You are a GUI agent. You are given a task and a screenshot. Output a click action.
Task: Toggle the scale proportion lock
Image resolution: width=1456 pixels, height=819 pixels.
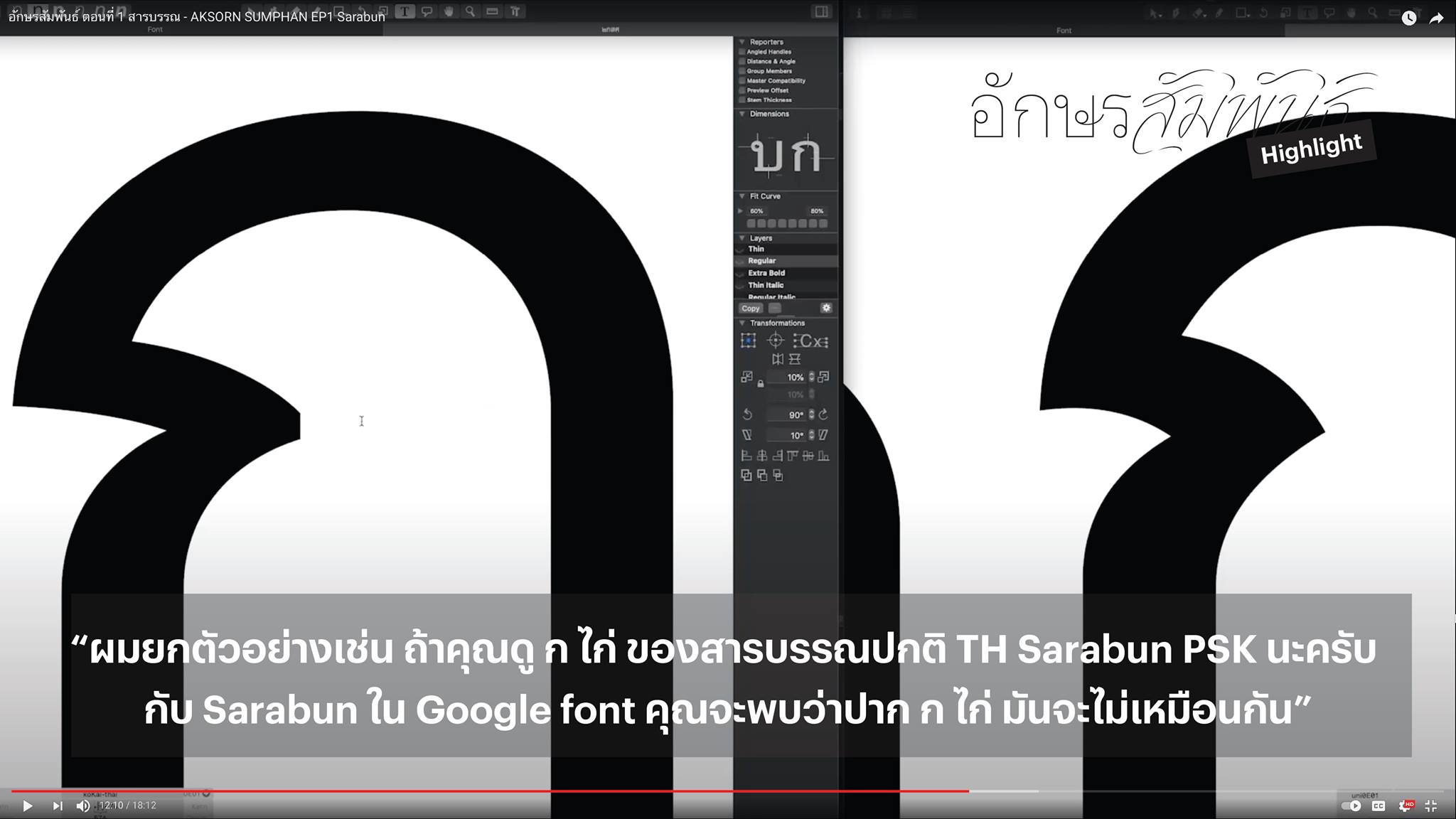tap(761, 384)
